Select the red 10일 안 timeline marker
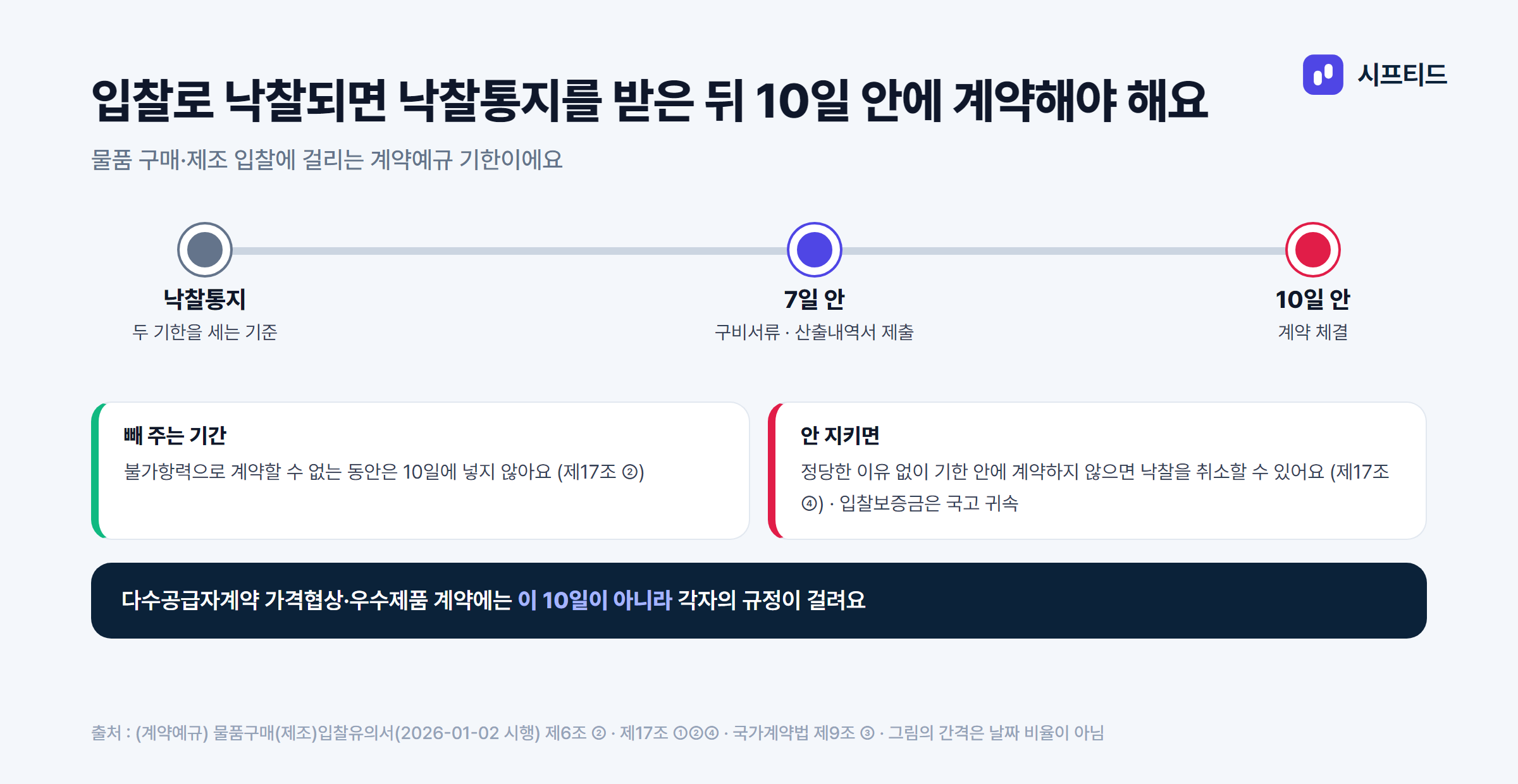 coord(1313,250)
